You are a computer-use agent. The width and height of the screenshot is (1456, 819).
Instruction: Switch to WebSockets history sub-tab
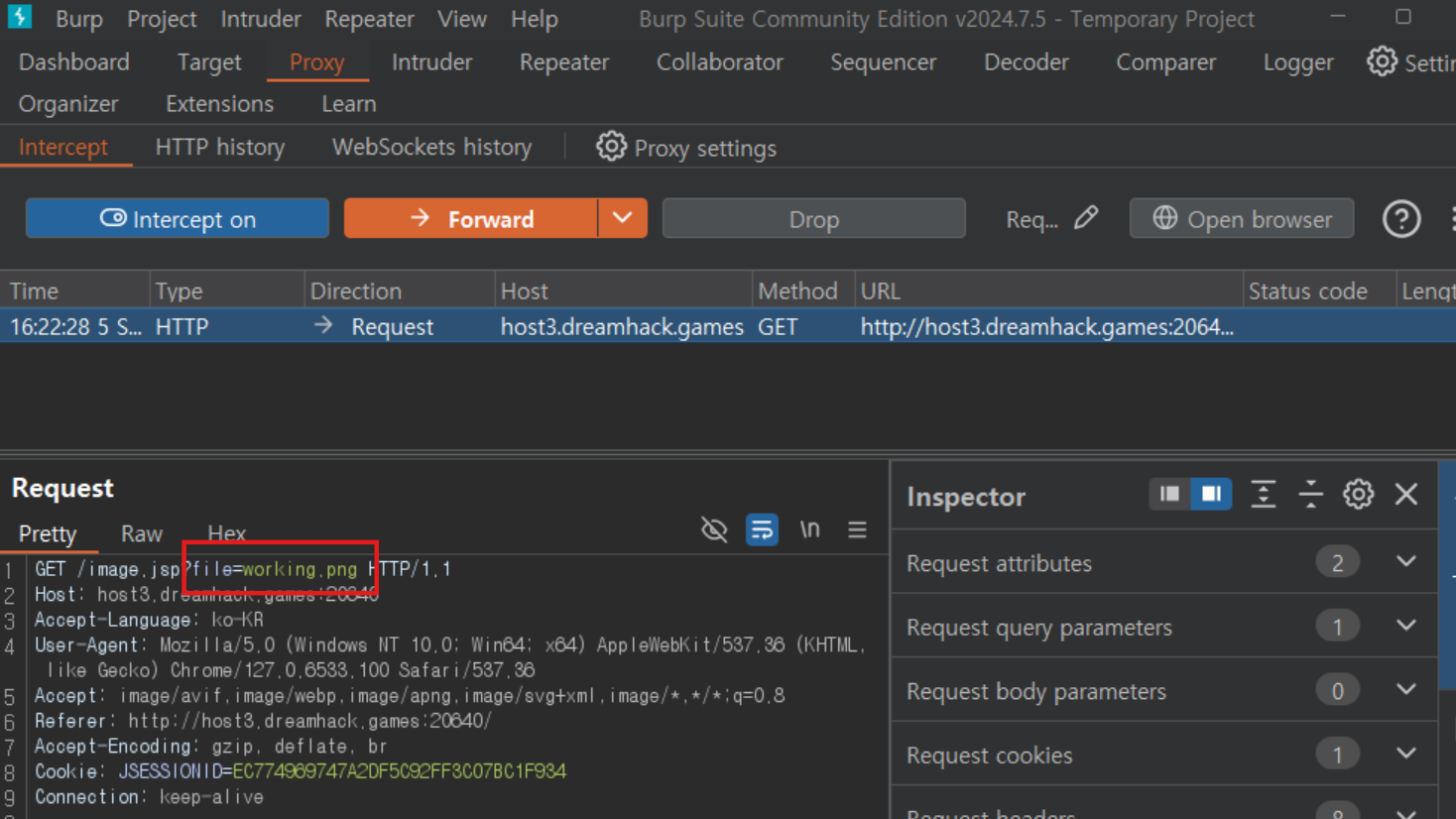point(432,147)
